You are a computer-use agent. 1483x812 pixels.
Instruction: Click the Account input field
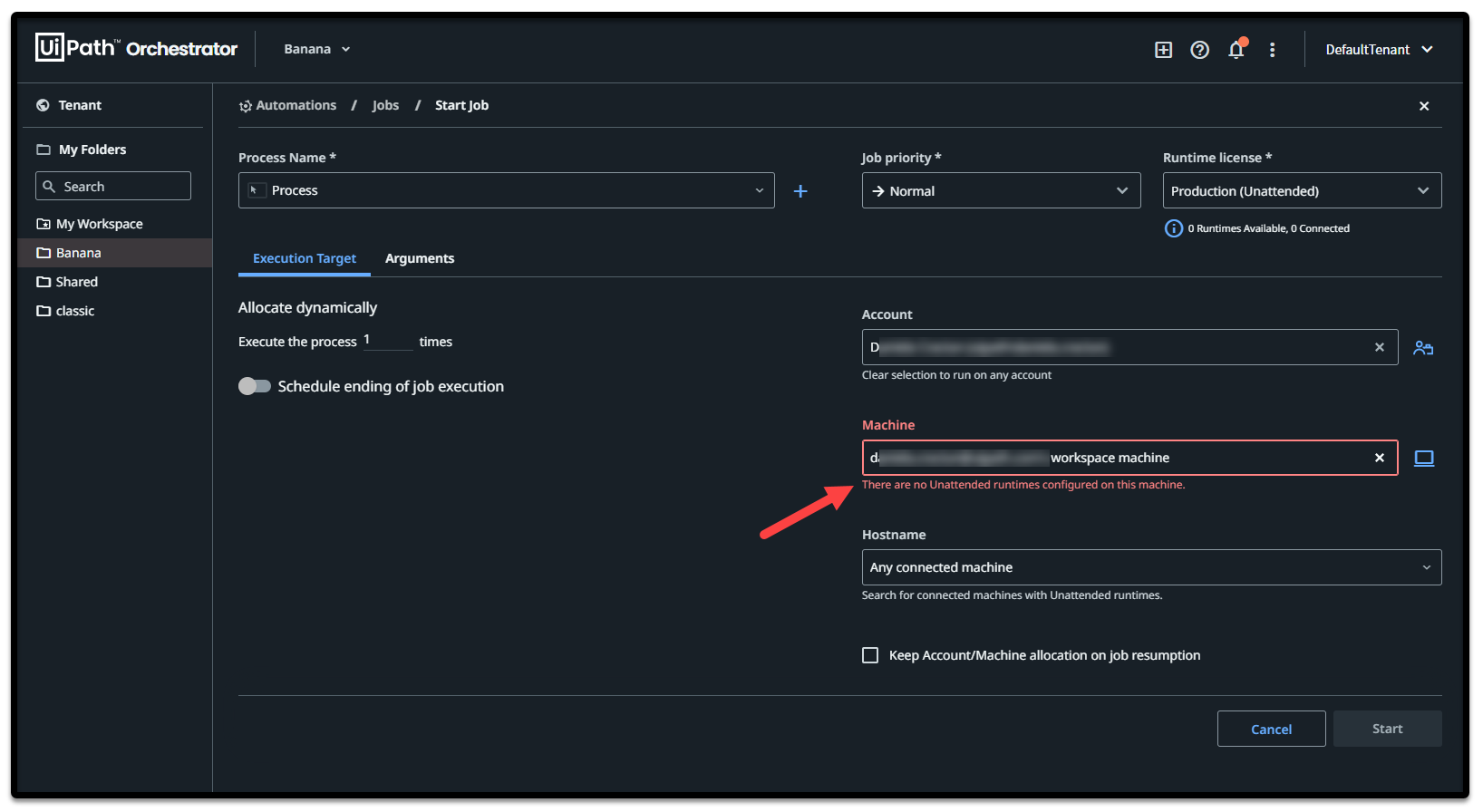pos(1129,347)
